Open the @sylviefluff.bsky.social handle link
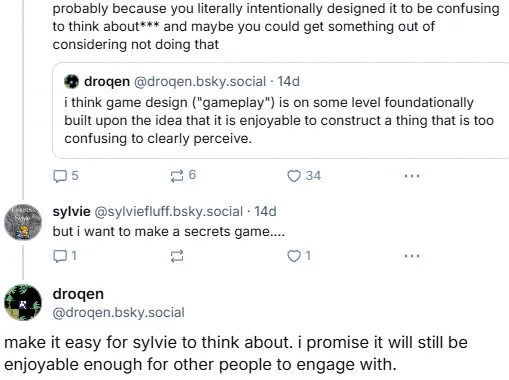This screenshot has width=509, height=380. (x=169, y=212)
